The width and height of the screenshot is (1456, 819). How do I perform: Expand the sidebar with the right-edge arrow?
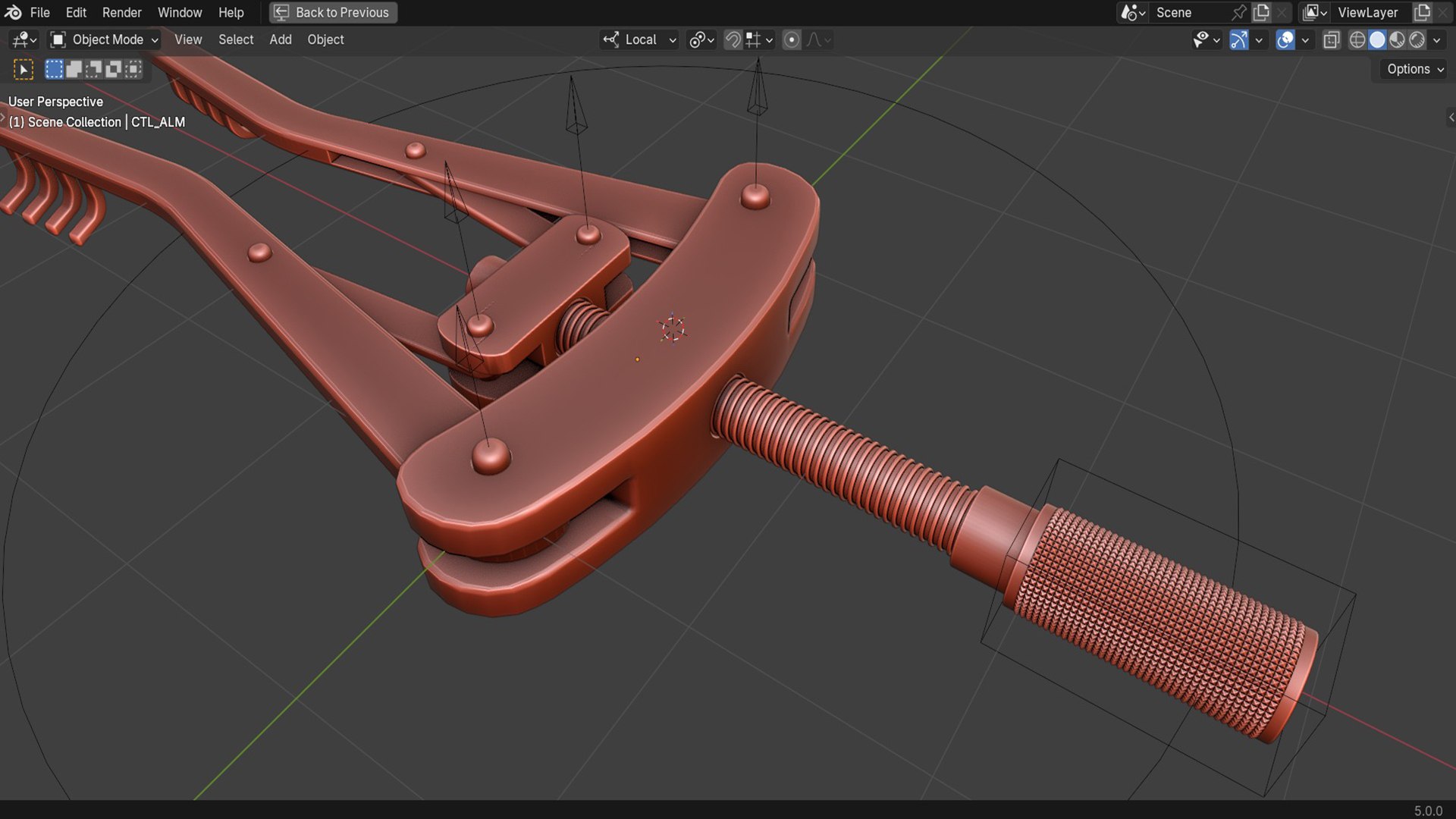pos(1451,117)
